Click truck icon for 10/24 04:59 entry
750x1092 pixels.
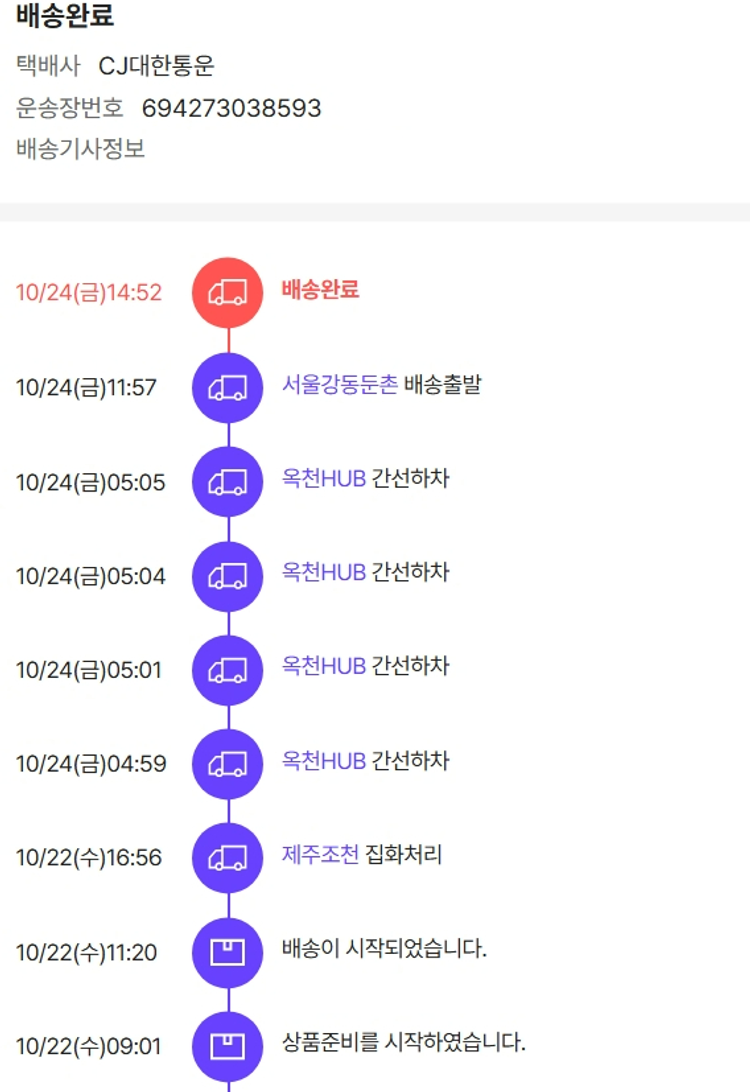click(227, 764)
